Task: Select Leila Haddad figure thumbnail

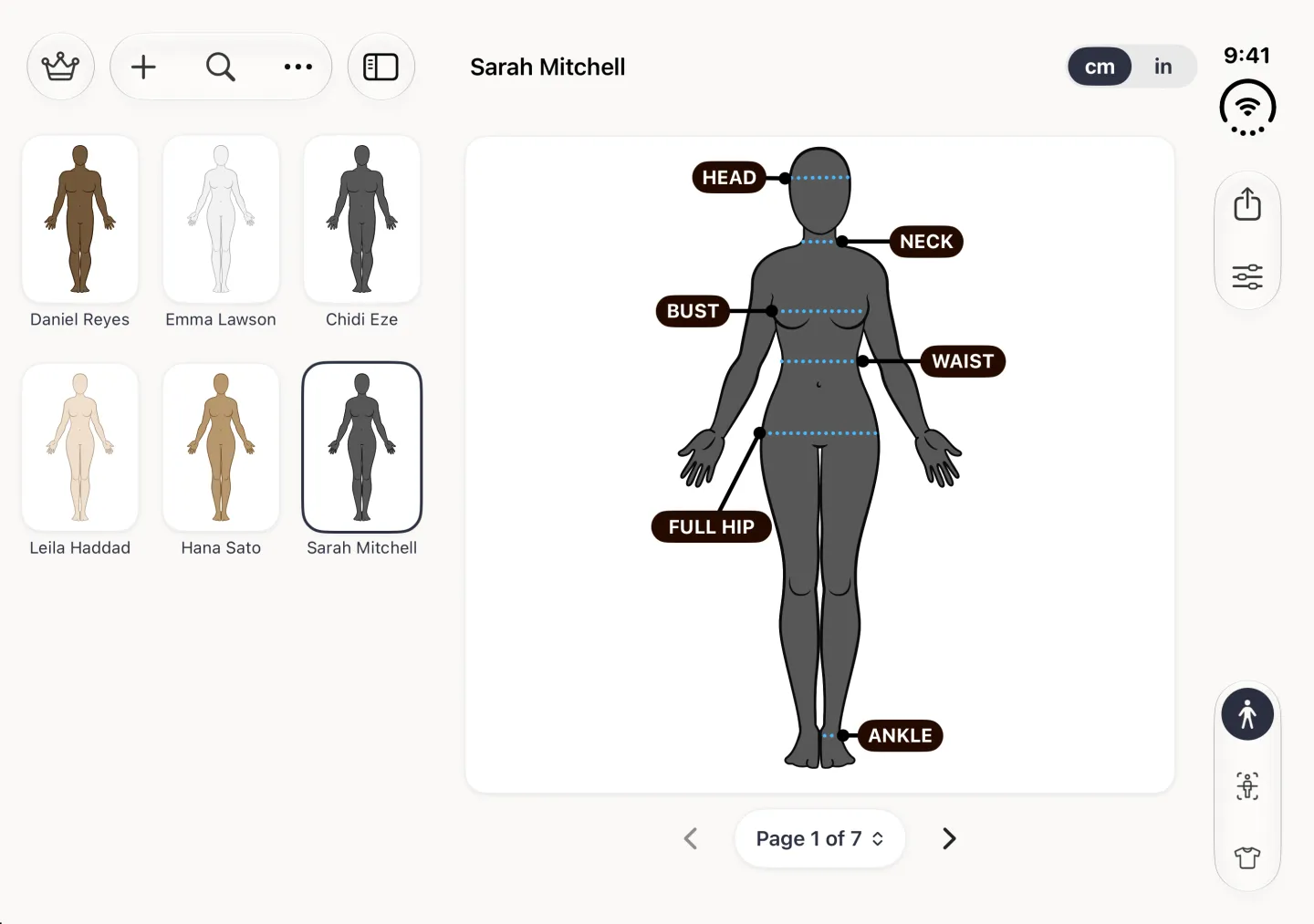Action: click(80, 447)
